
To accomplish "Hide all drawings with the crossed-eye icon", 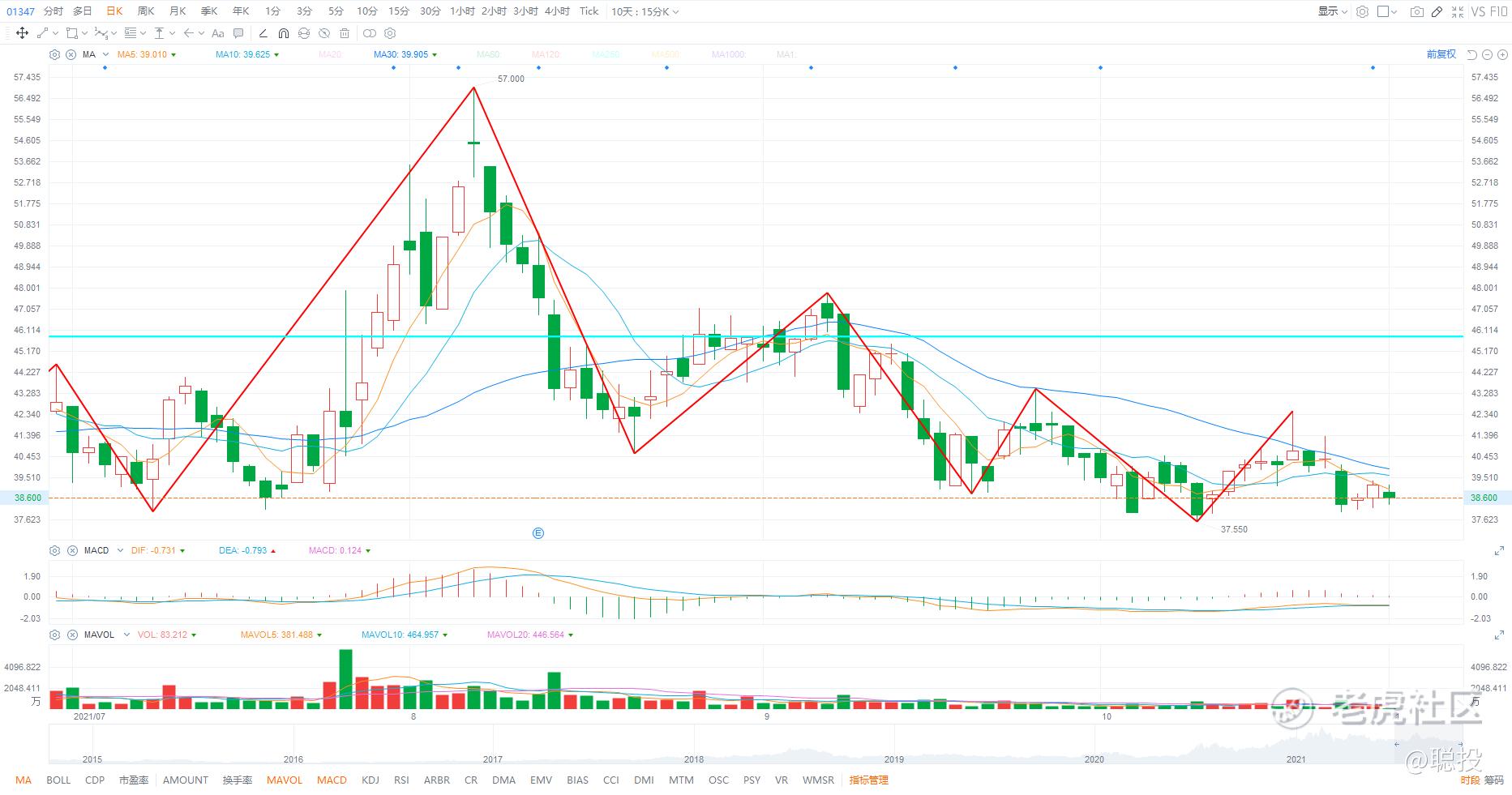I will coord(324,33).
